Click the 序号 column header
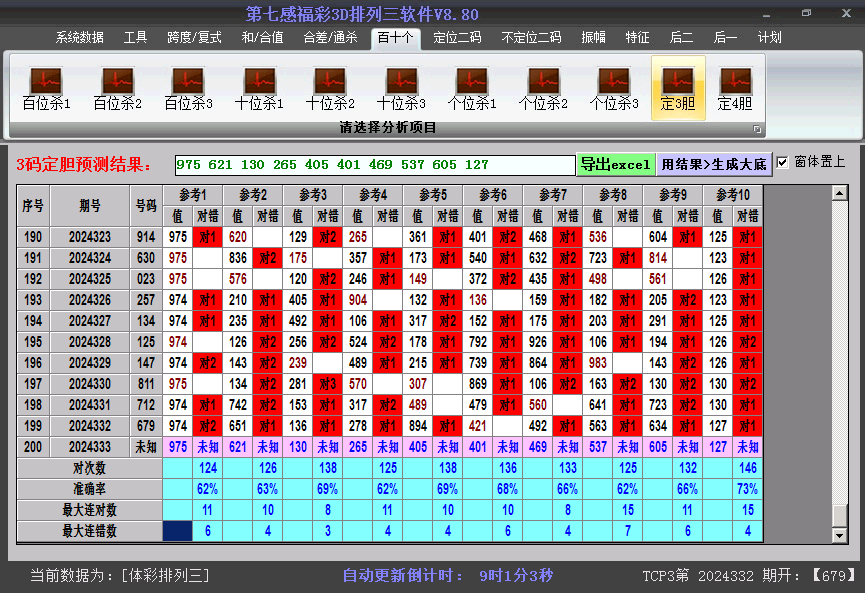The height and width of the screenshot is (593, 865). pos(33,206)
